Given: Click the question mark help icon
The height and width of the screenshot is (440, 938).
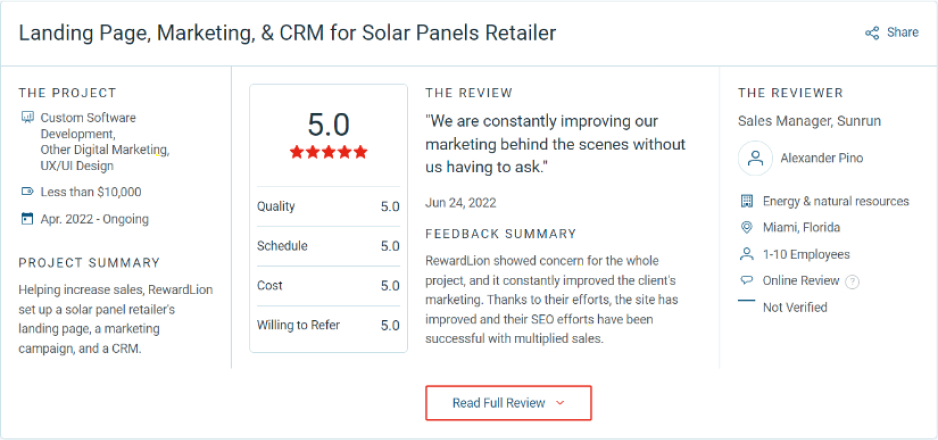Looking at the screenshot, I should click(x=852, y=282).
